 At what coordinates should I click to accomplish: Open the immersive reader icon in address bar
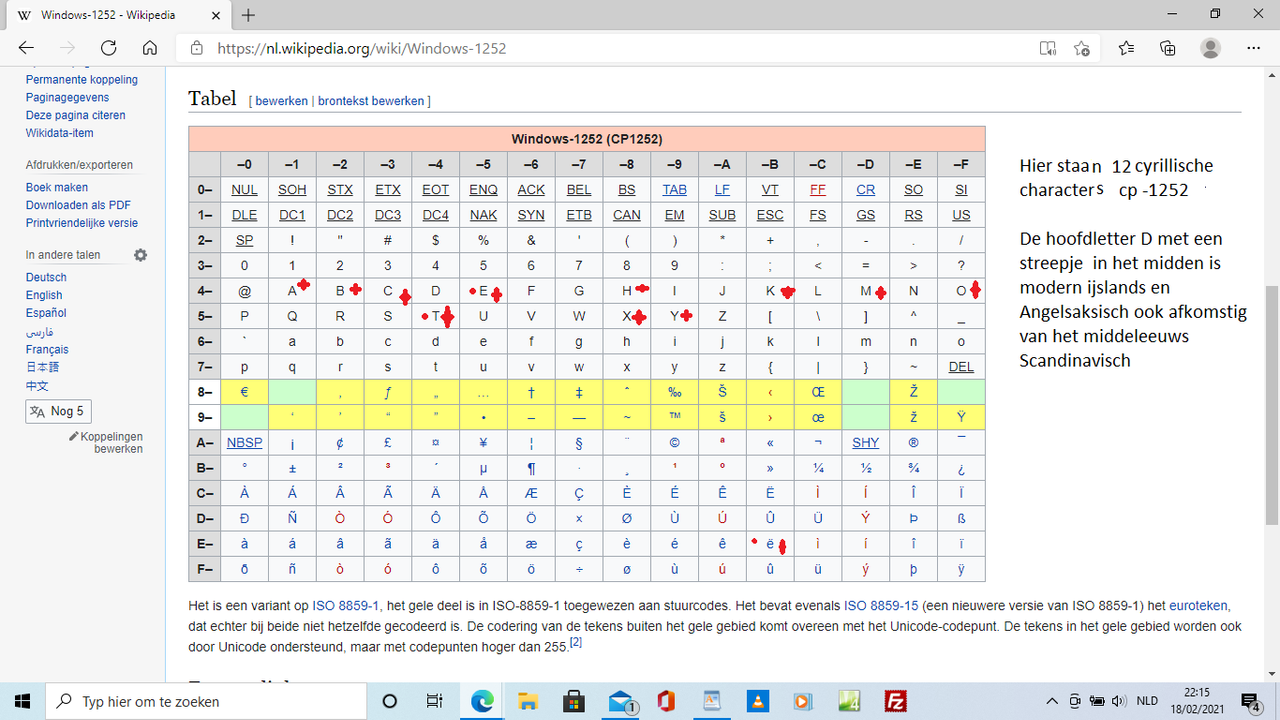coord(1047,48)
